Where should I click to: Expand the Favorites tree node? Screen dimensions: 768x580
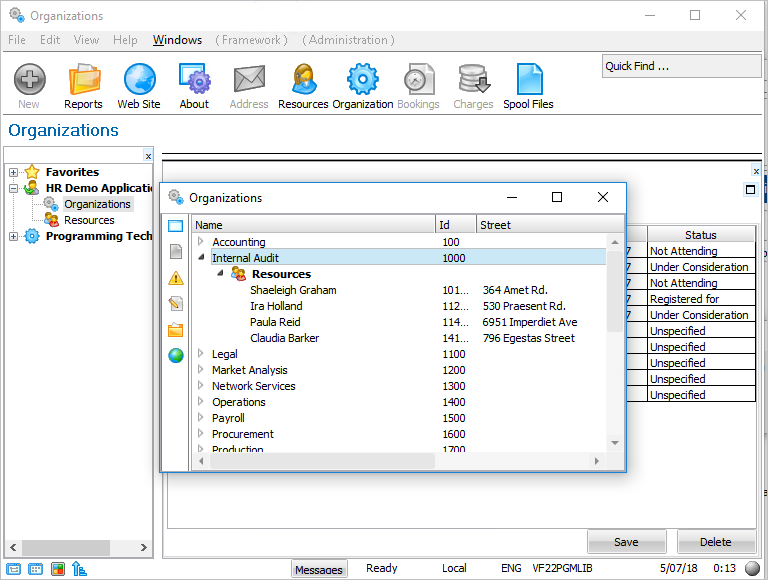coord(14,172)
